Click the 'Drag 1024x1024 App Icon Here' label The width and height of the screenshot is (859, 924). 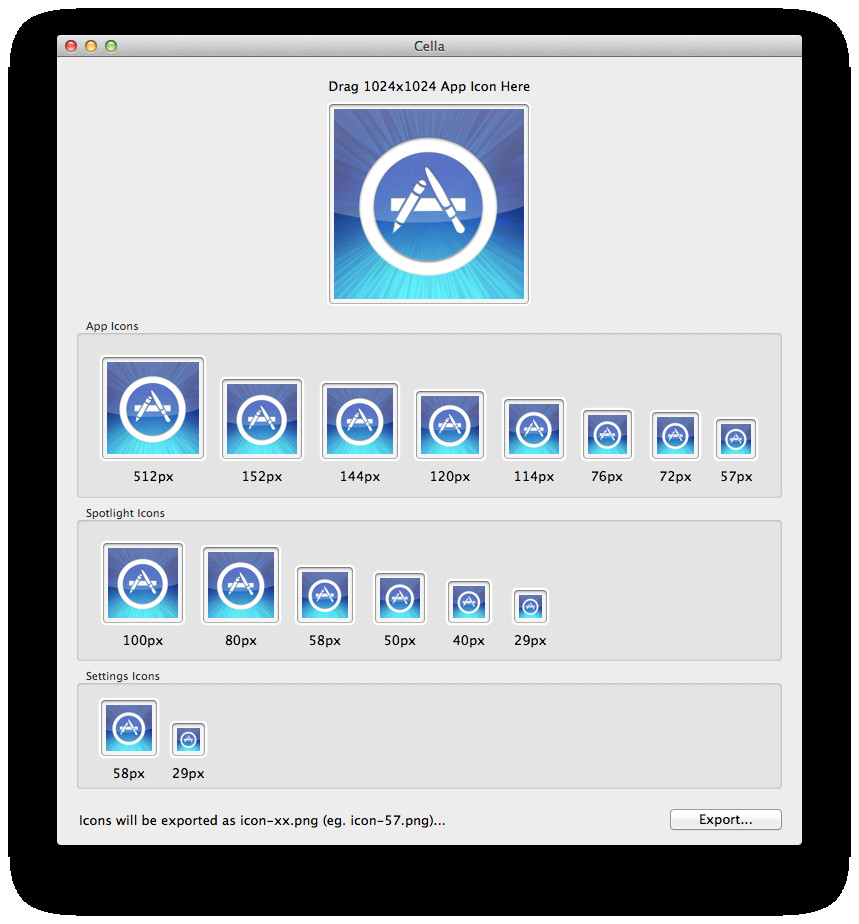click(x=429, y=87)
